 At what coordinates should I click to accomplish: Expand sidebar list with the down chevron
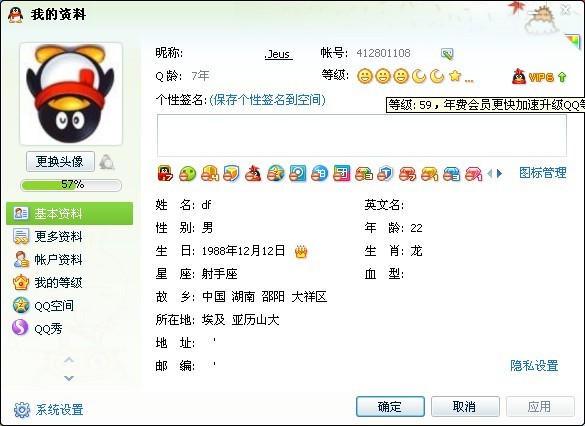coord(69,378)
